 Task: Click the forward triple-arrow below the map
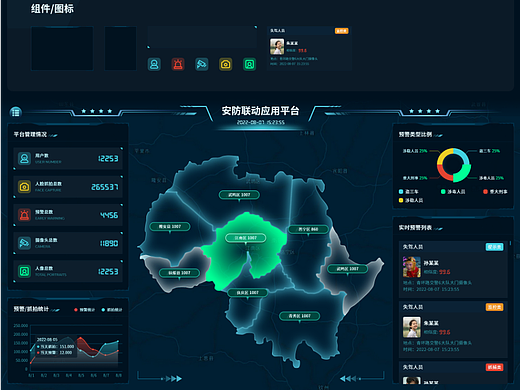coord(173,379)
